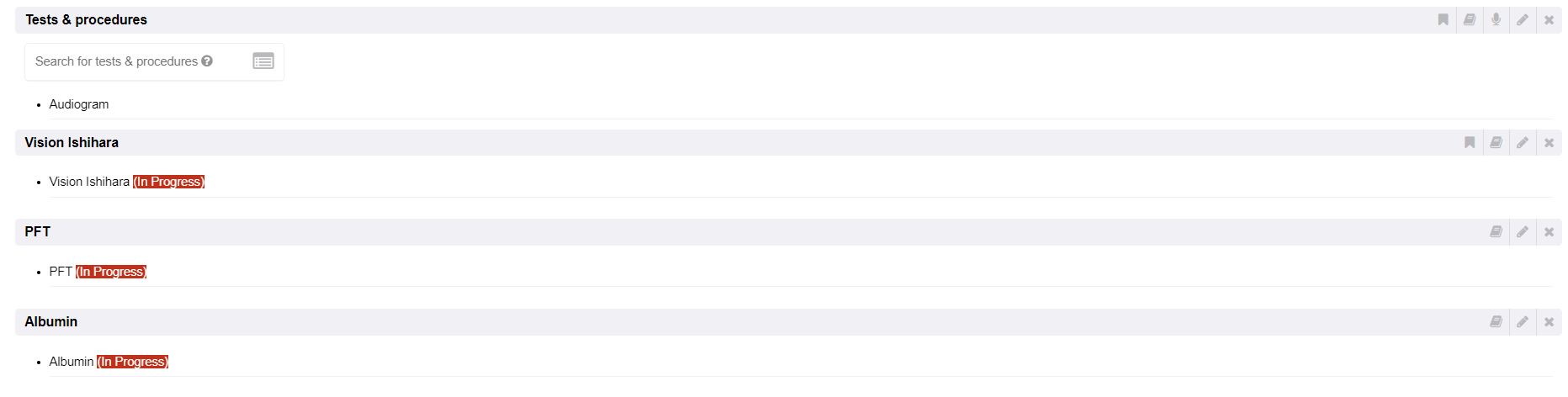Click the book icon in PFT header
Viewport: 1568px width, 397px height.
[x=1496, y=231]
